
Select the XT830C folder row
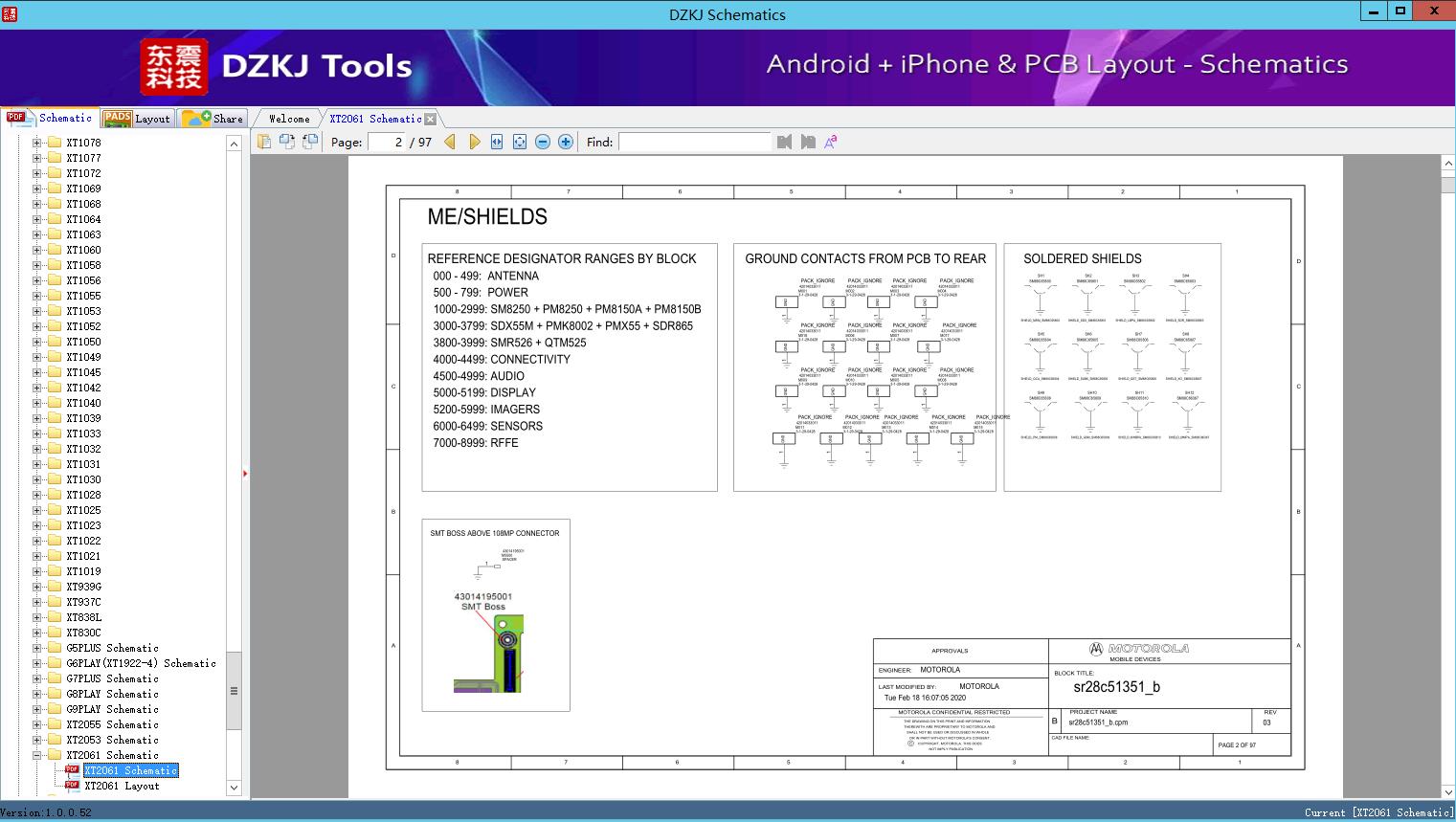(x=83, y=633)
